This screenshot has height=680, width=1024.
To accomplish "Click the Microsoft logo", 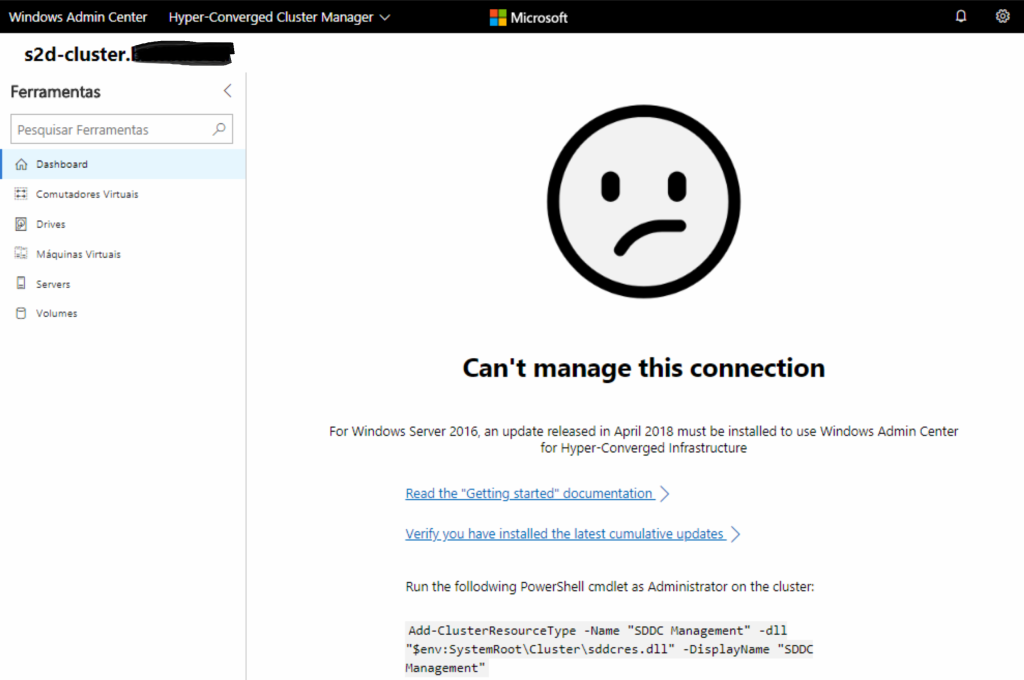I will click(527, 16).
